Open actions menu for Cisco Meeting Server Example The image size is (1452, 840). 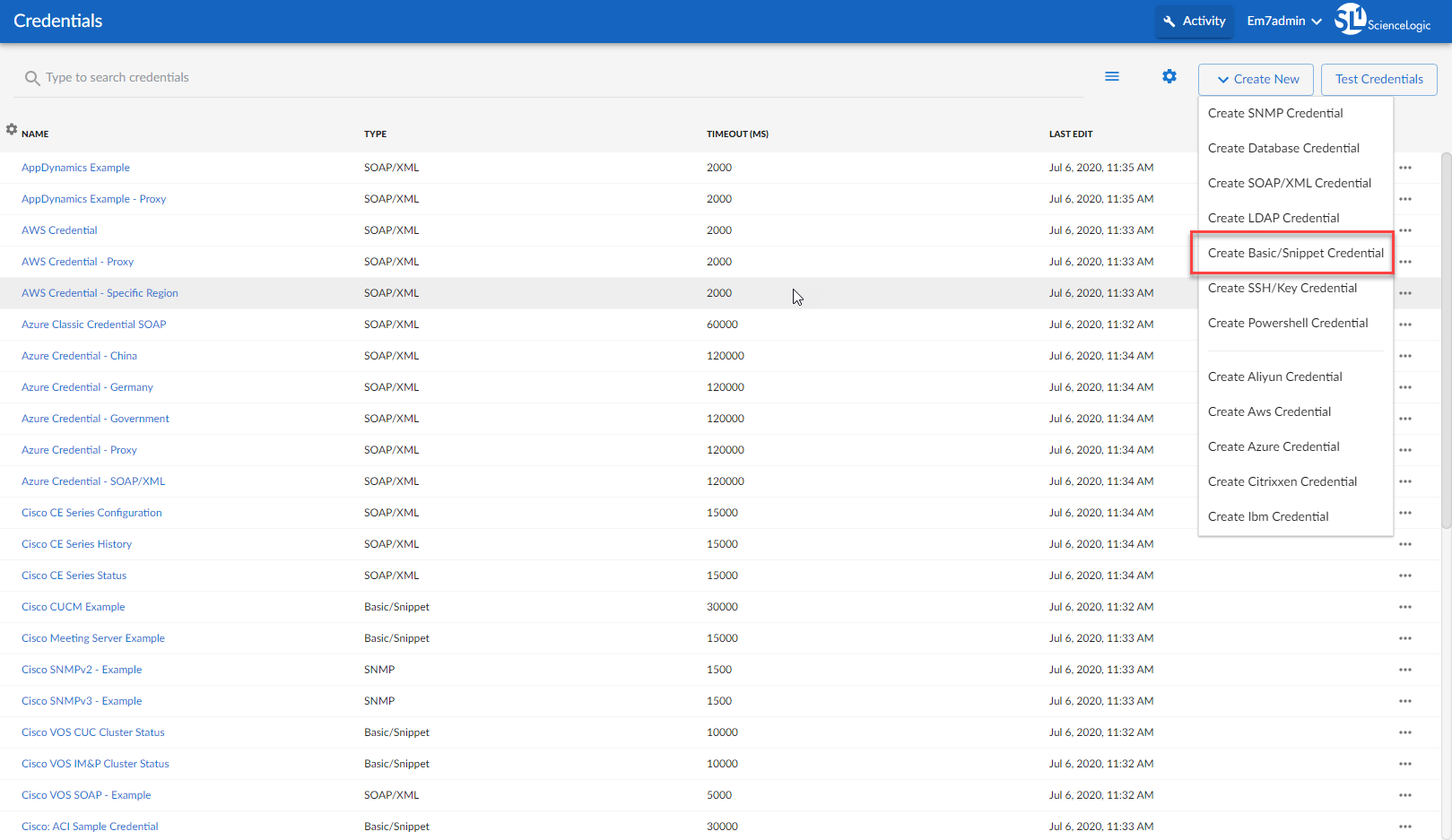[1405, 638]
